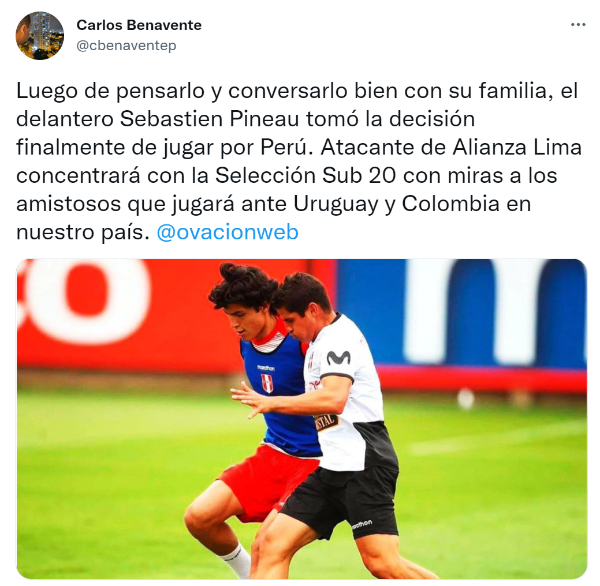The height and width of the screenshot is (586, 600).
Task: Click the blue banner with white letters
Action: tap(461, 312)
